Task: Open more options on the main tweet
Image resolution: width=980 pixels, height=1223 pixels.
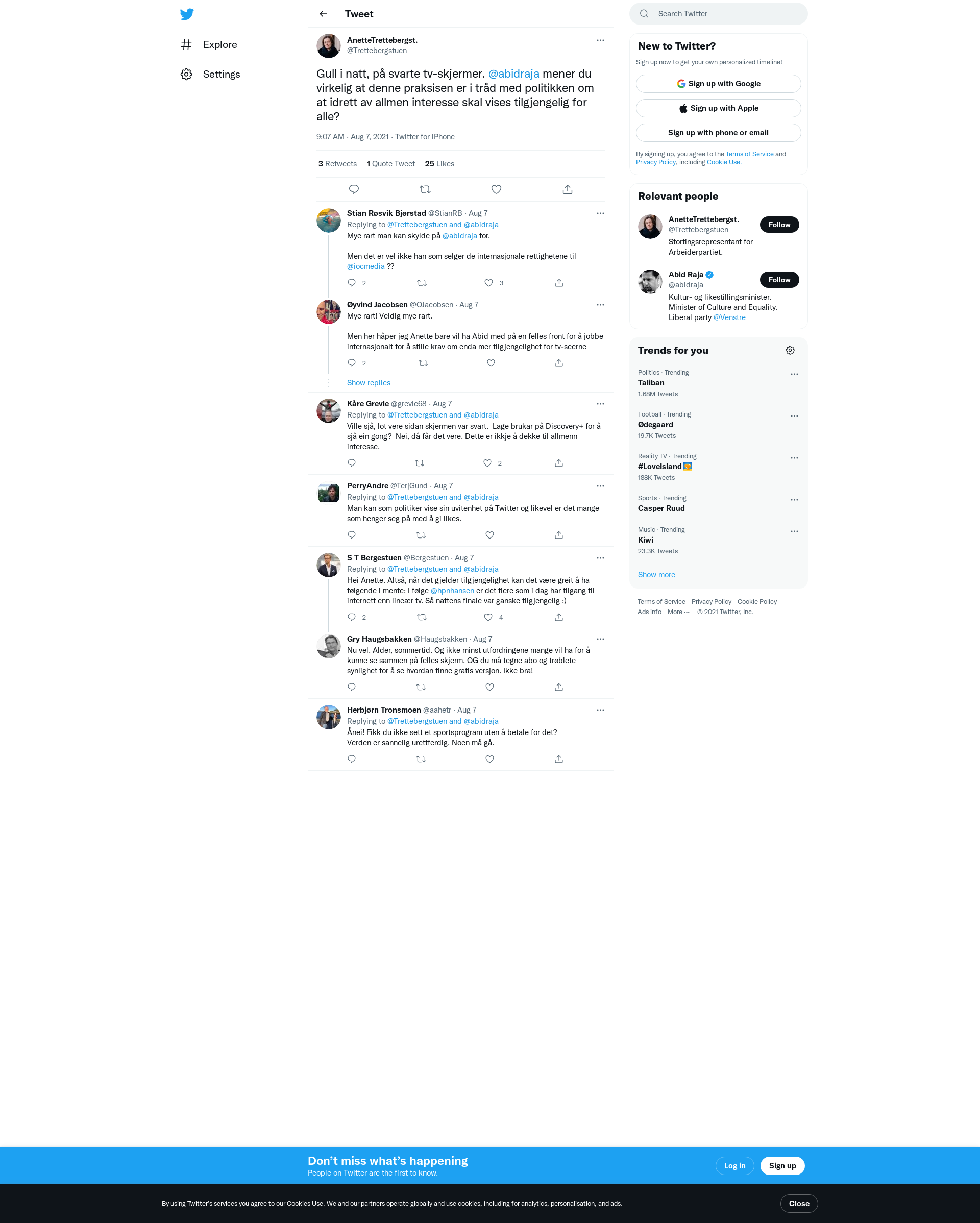Action: tap(600, 40)
